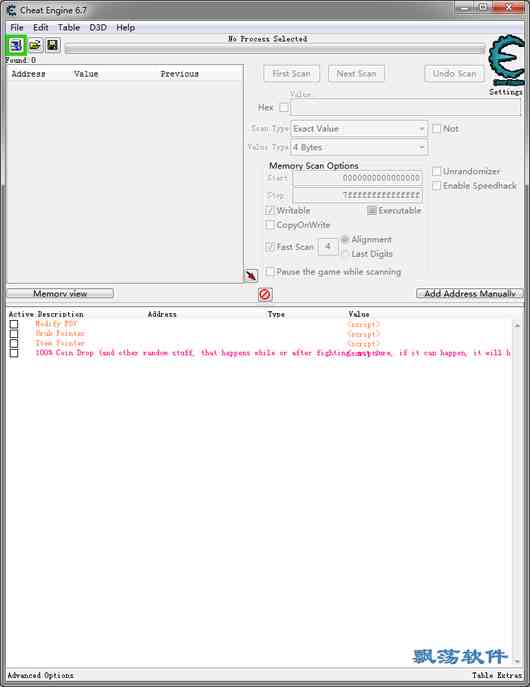Click the save floppy disk icon

tap(53, 45)
